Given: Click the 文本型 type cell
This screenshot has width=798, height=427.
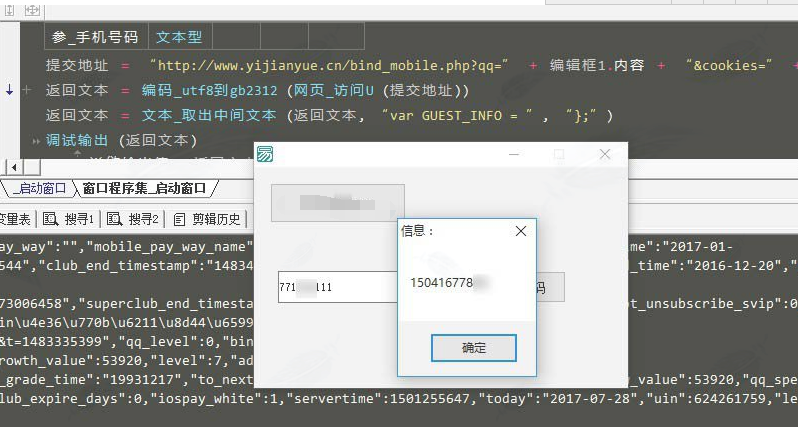Looking at the screenshot, I should 179,37.
